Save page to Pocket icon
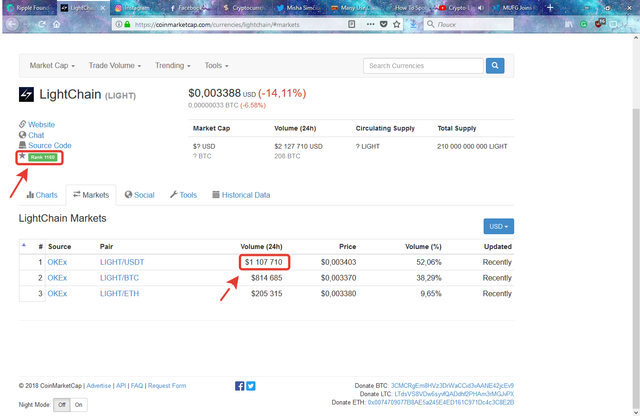The width and height of the screenshot is (640, 416). 384,24
